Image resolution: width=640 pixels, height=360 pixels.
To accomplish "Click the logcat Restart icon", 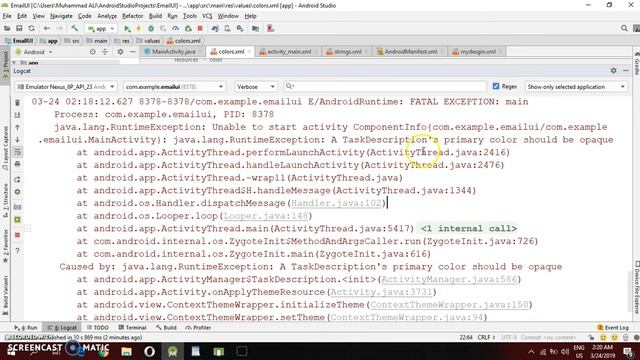I will coord(18,180).
